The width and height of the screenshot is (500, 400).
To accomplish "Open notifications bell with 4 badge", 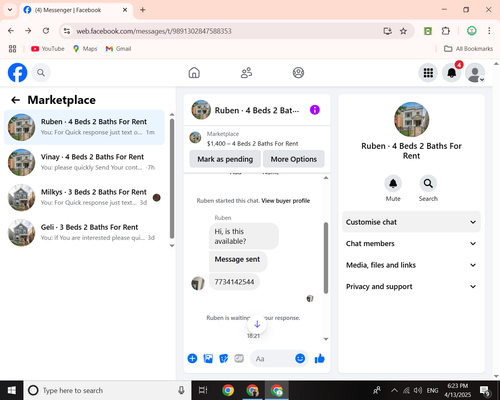I will point(452,72).
